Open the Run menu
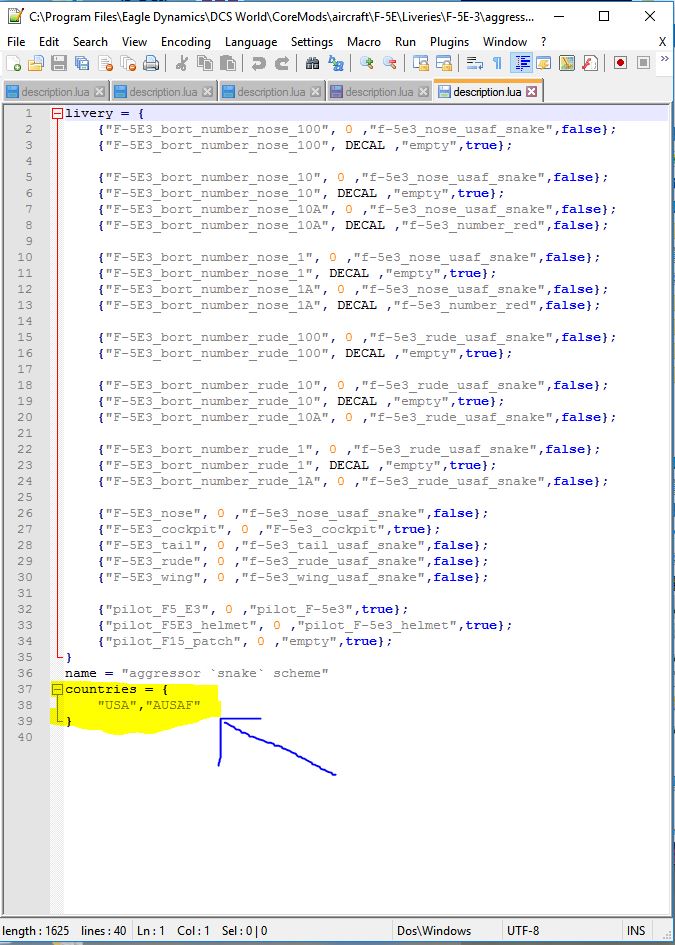 (x=405, y=42)
